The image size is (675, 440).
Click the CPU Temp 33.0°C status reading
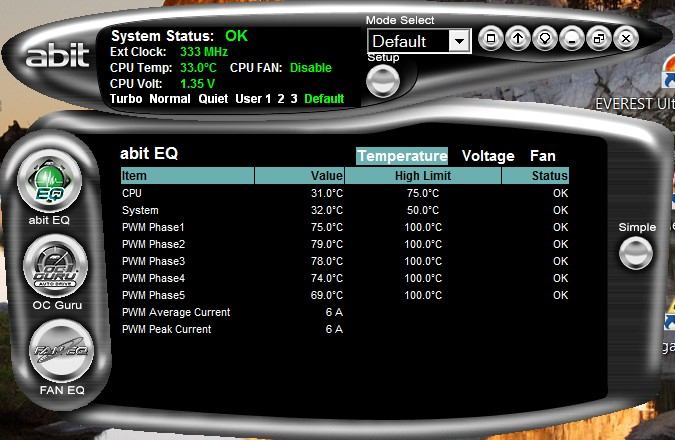tap(198, 68)
